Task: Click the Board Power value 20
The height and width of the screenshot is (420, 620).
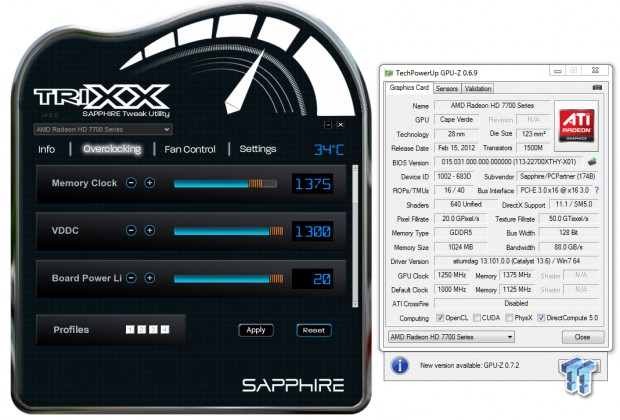Action: pos(313,279)
